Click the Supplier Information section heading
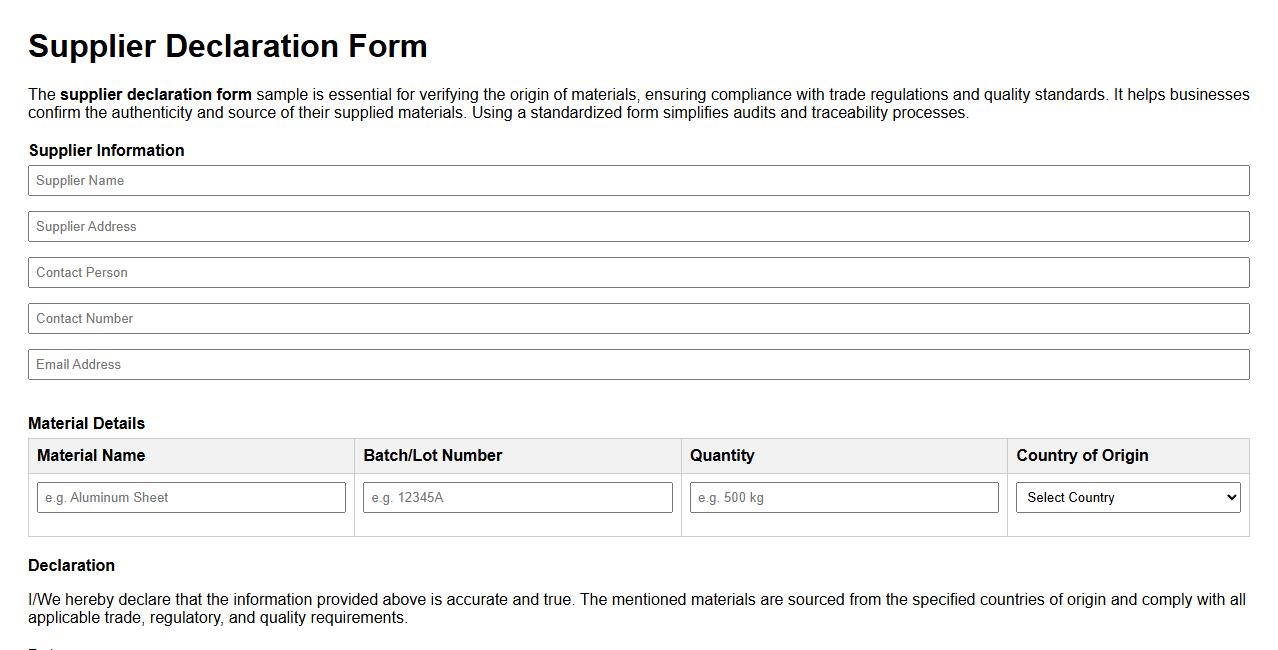Screen dimensions: 1278x650 107,150
